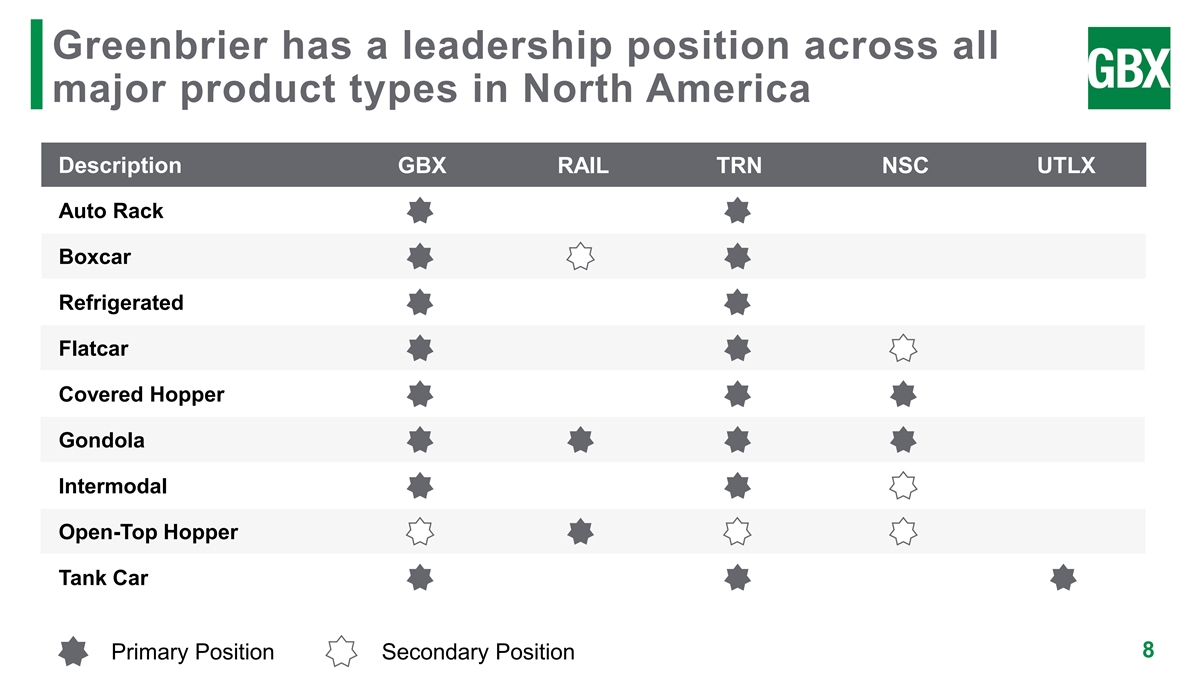This screenshot has width=1200, height=675.
Task: Click the Description column header
Action: (x=120, y=166)
